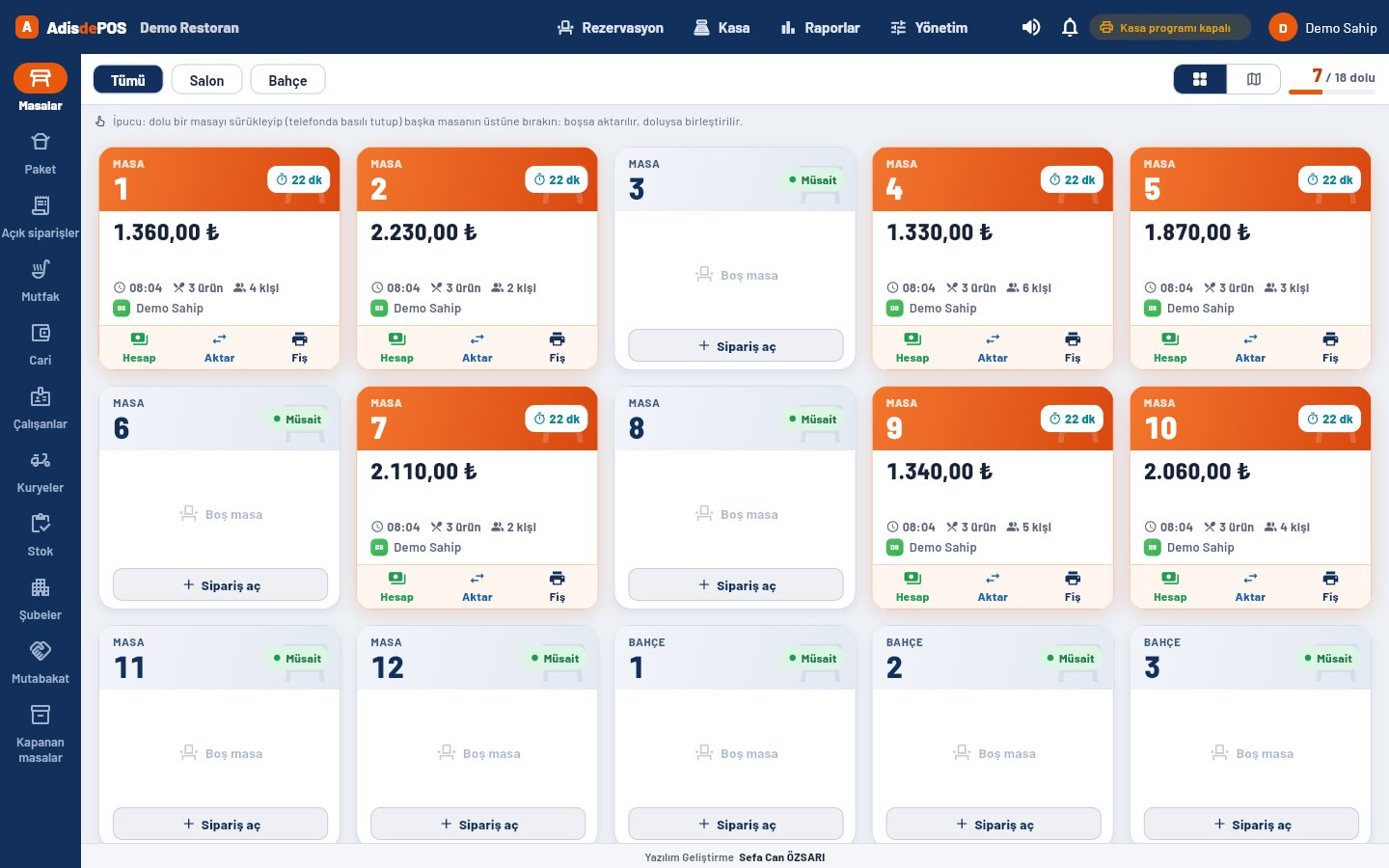1389x868 pixels.
Task: Open the Mutabakat reconciliation section
Action: 41,663
